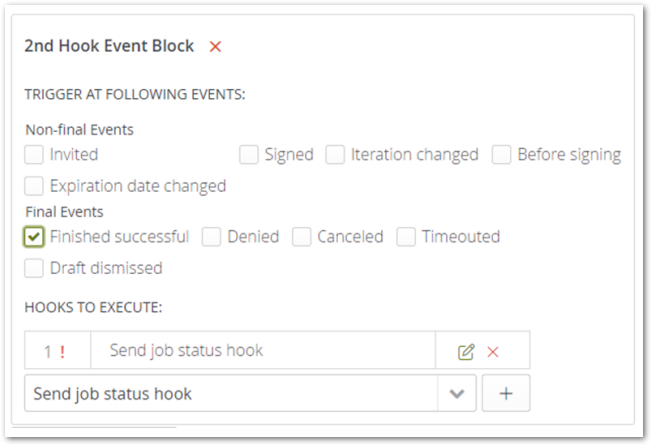Enable the Timeouted trigger checkbox
The image size is (652, 446).
click(x=406, y=237)
